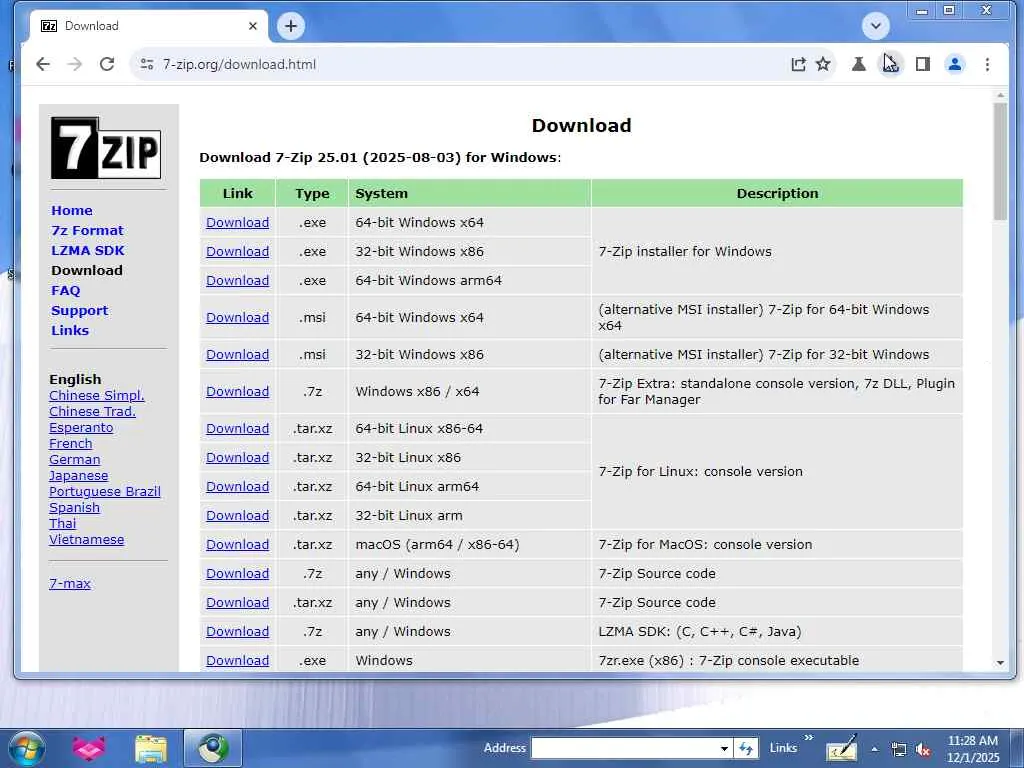1024x768 pixels.
Task: Switch language to French
Action: click(71, 443)
